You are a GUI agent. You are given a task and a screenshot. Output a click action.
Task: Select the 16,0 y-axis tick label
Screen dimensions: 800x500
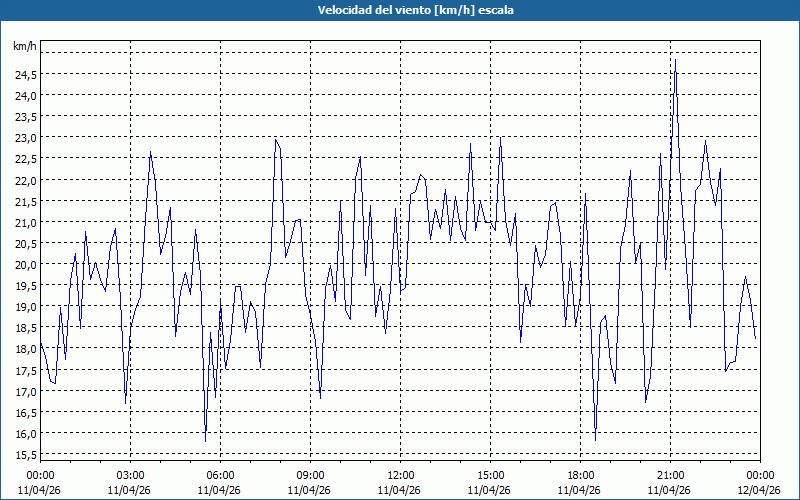25,434
